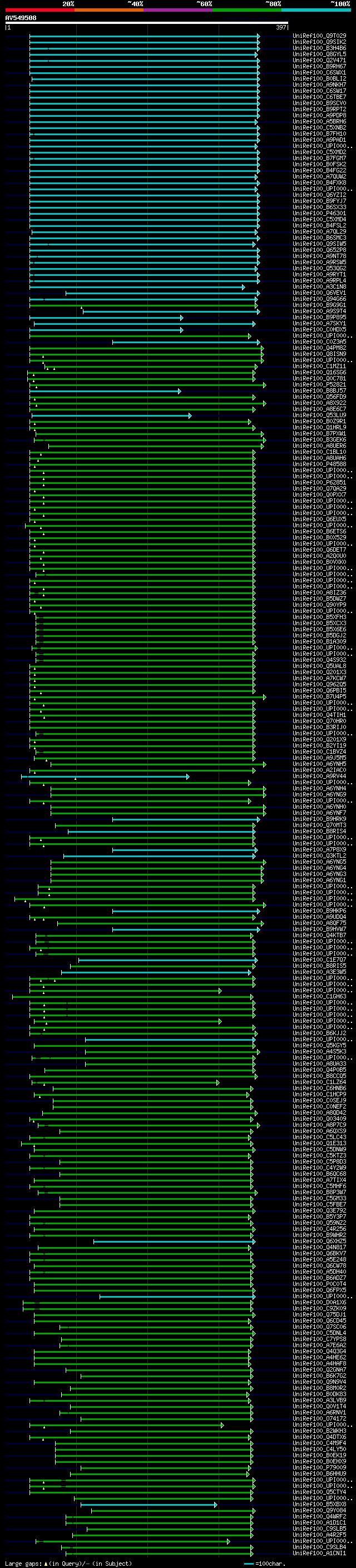Viewport: 356px width, 1568px height.
Task: Click the cyan alignment bar for UniRef100_B9P895
Action: pos(106,318)
